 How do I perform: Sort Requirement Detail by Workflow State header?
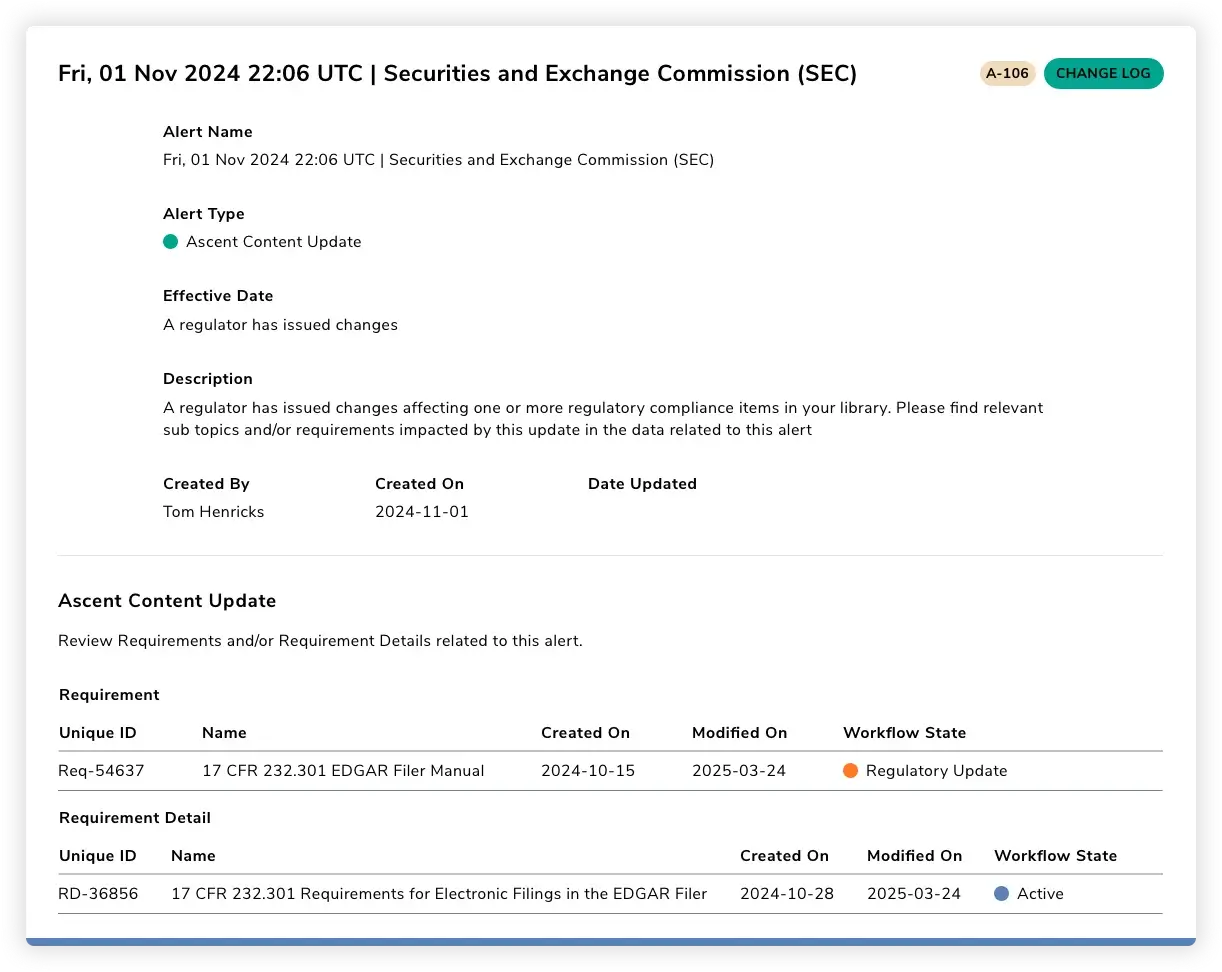[x=1055, y=856]
